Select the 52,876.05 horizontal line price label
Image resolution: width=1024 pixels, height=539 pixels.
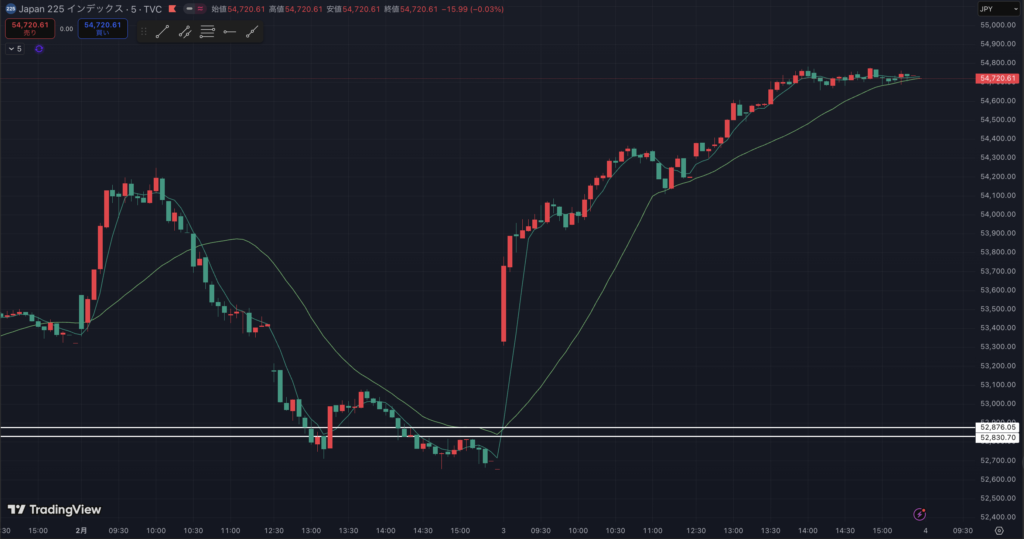[998, 428]
